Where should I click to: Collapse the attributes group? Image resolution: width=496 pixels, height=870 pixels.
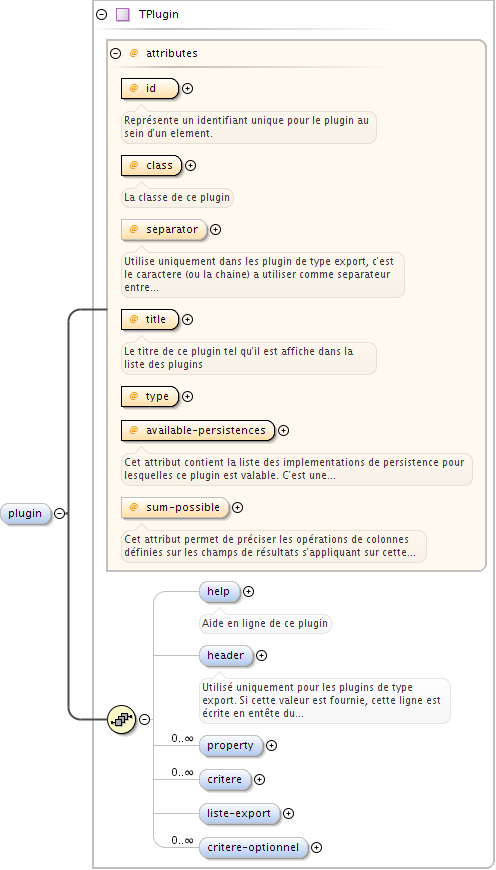point(115,54)
